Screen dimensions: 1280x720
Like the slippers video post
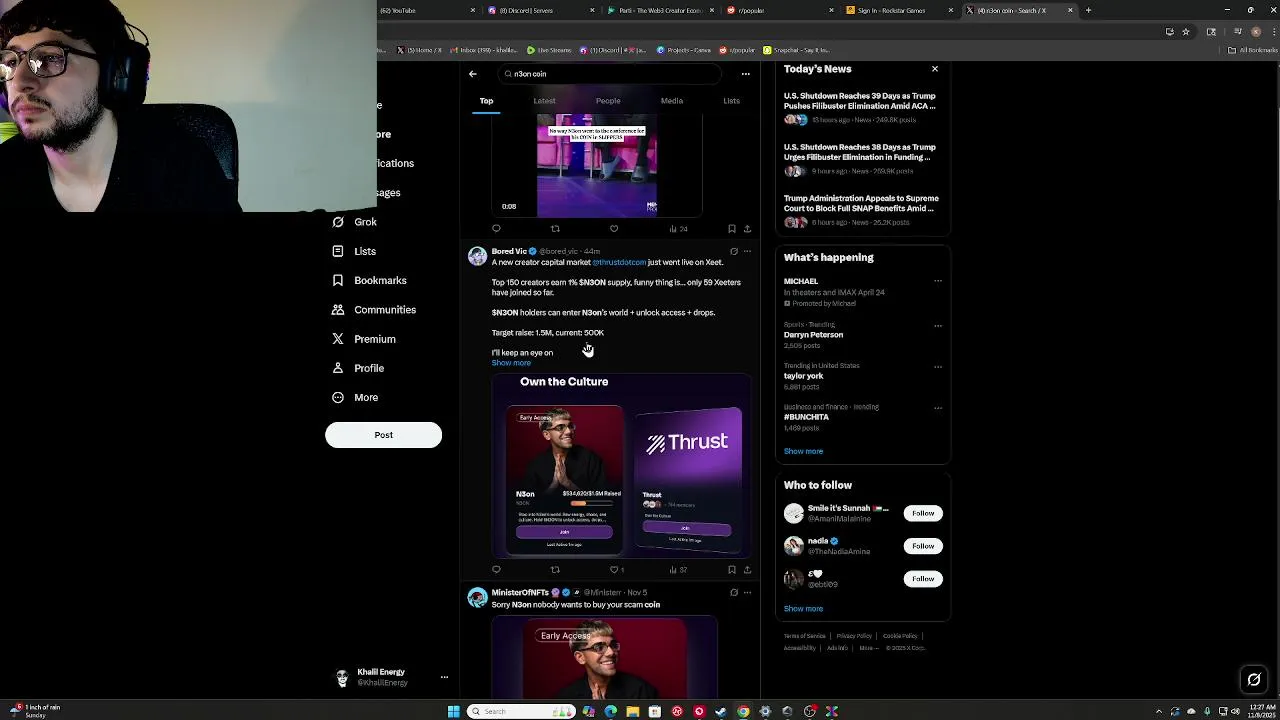coord(614,229)
